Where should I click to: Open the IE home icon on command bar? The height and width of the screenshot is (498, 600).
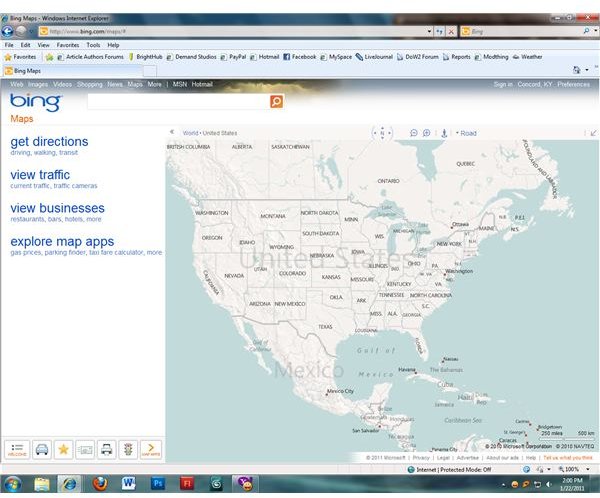tap(576, 70)
